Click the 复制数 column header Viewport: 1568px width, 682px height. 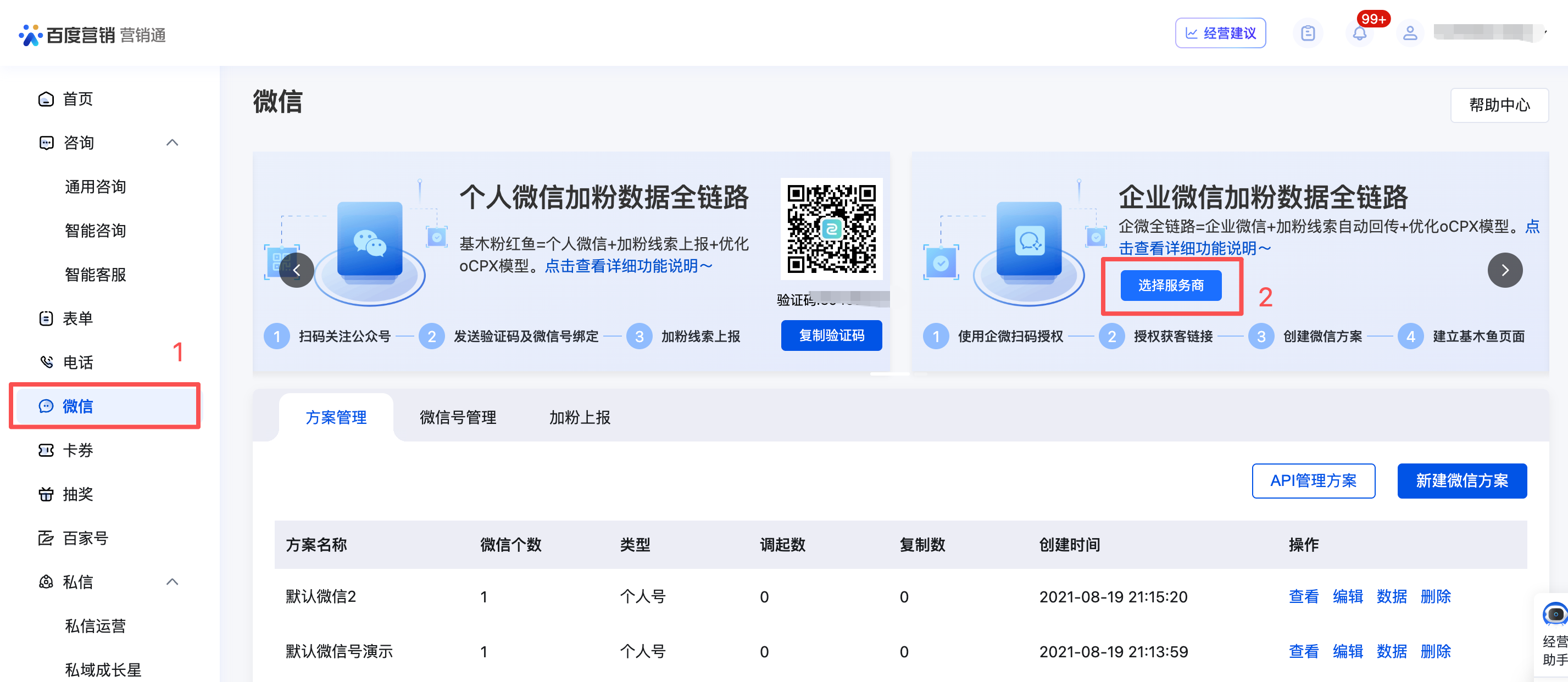pos(922,545)
